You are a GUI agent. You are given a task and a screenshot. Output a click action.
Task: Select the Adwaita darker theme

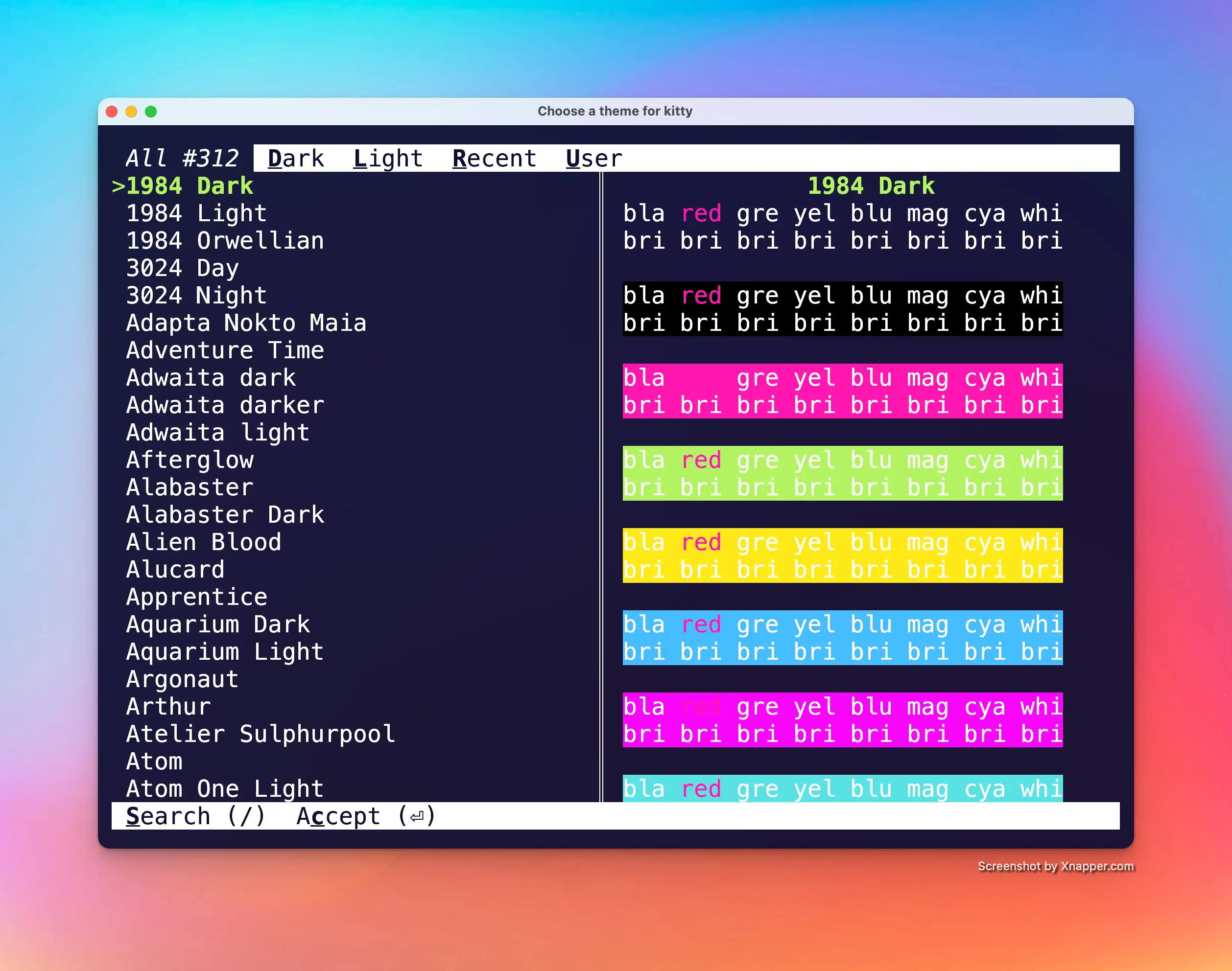pos(225,405)
